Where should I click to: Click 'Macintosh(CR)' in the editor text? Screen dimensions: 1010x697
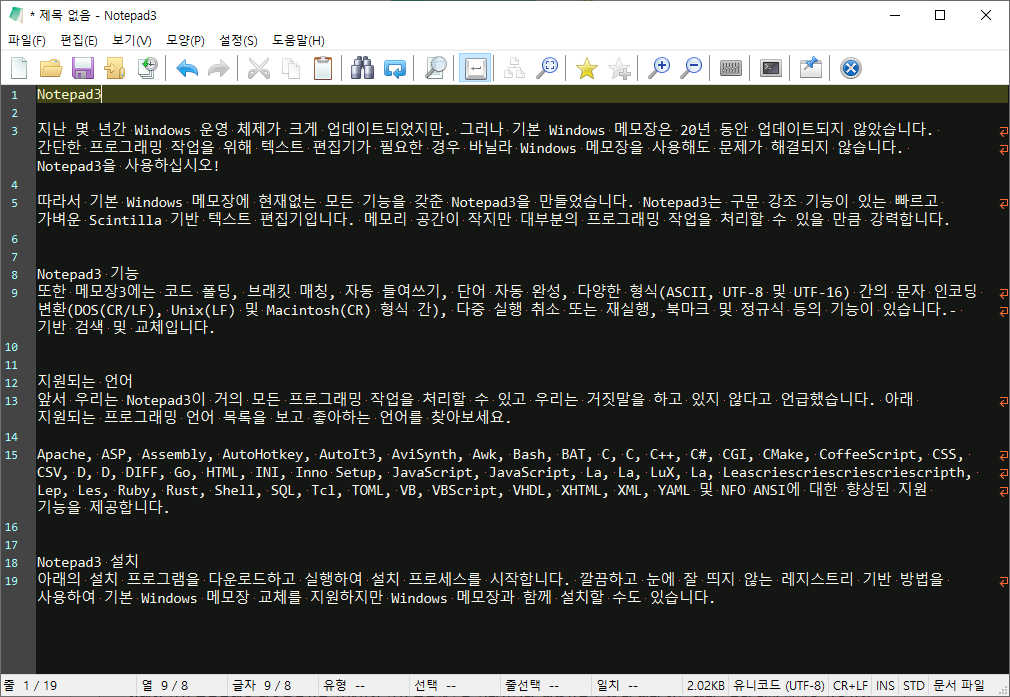318,310
